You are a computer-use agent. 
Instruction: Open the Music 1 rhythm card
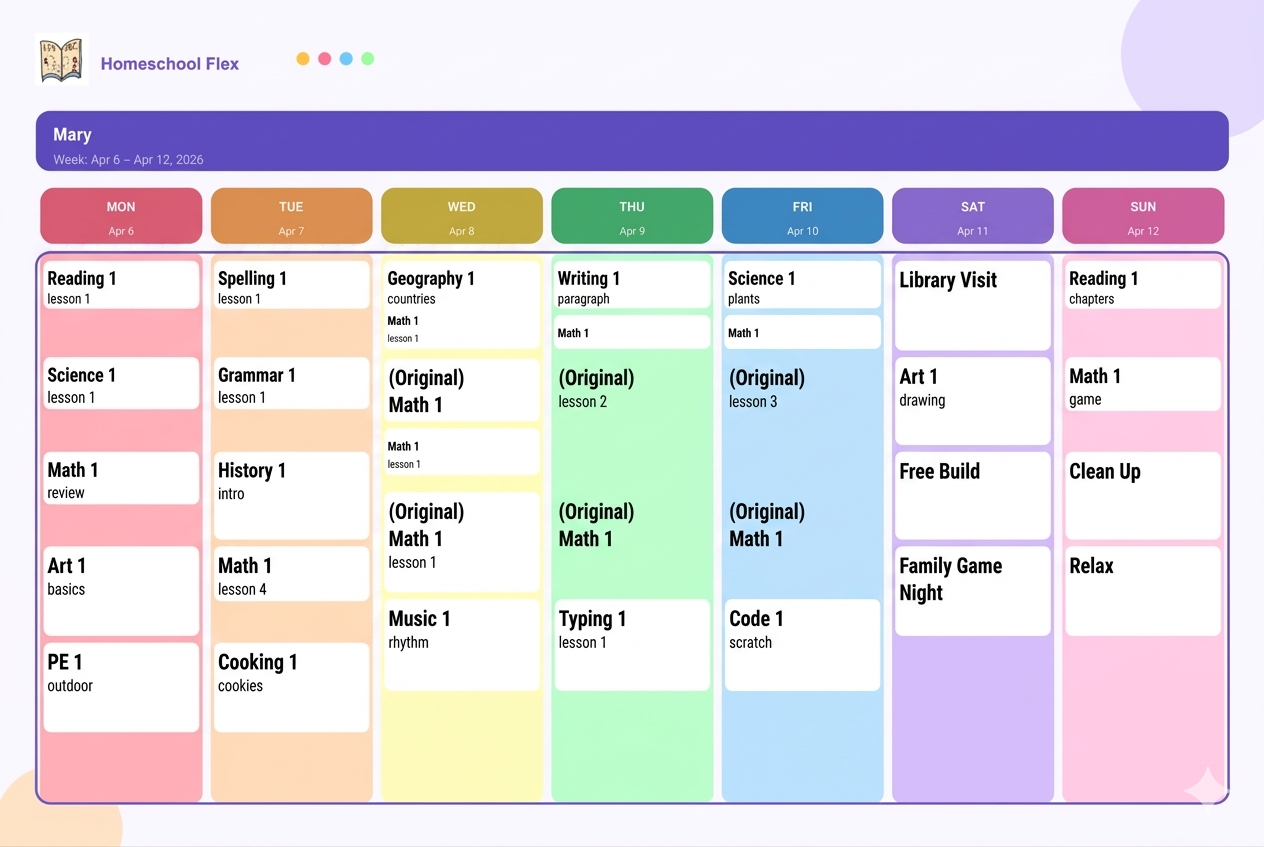(x=461, y=645)
